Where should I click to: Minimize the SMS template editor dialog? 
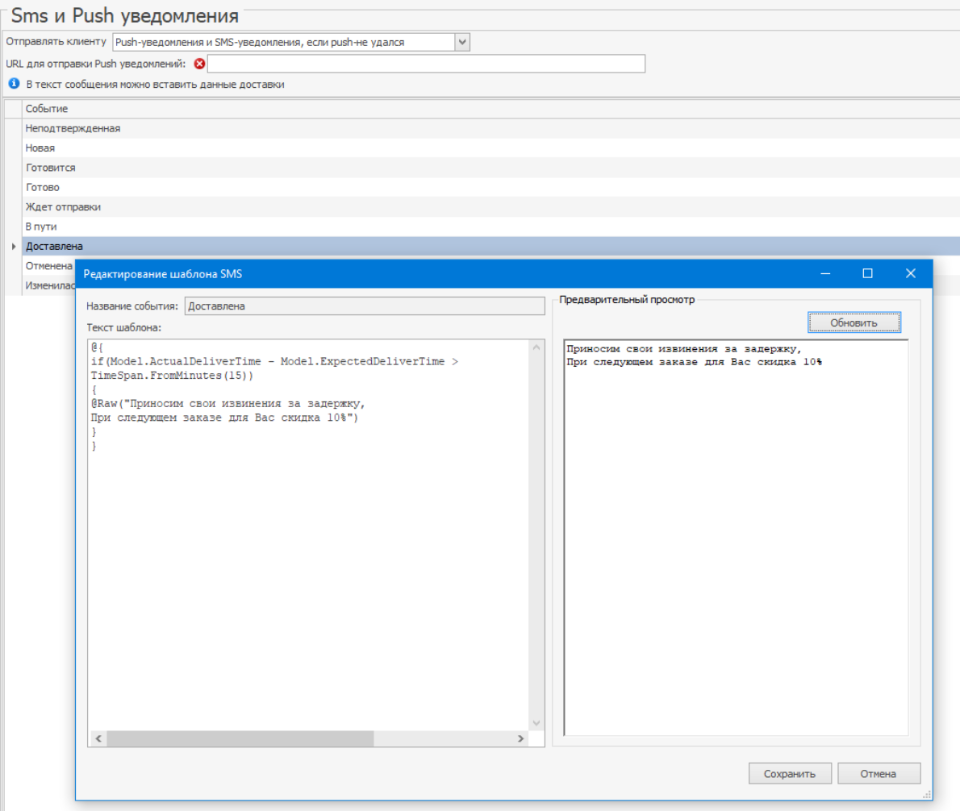[x=825, y=273]
